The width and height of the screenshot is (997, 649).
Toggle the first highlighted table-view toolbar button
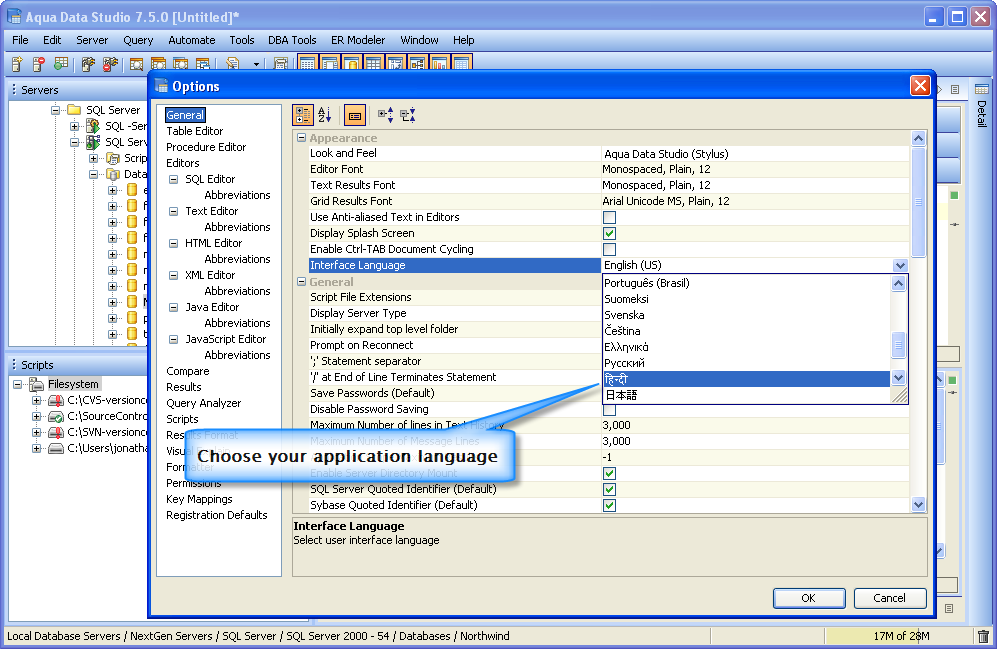(x=308, y=63)
